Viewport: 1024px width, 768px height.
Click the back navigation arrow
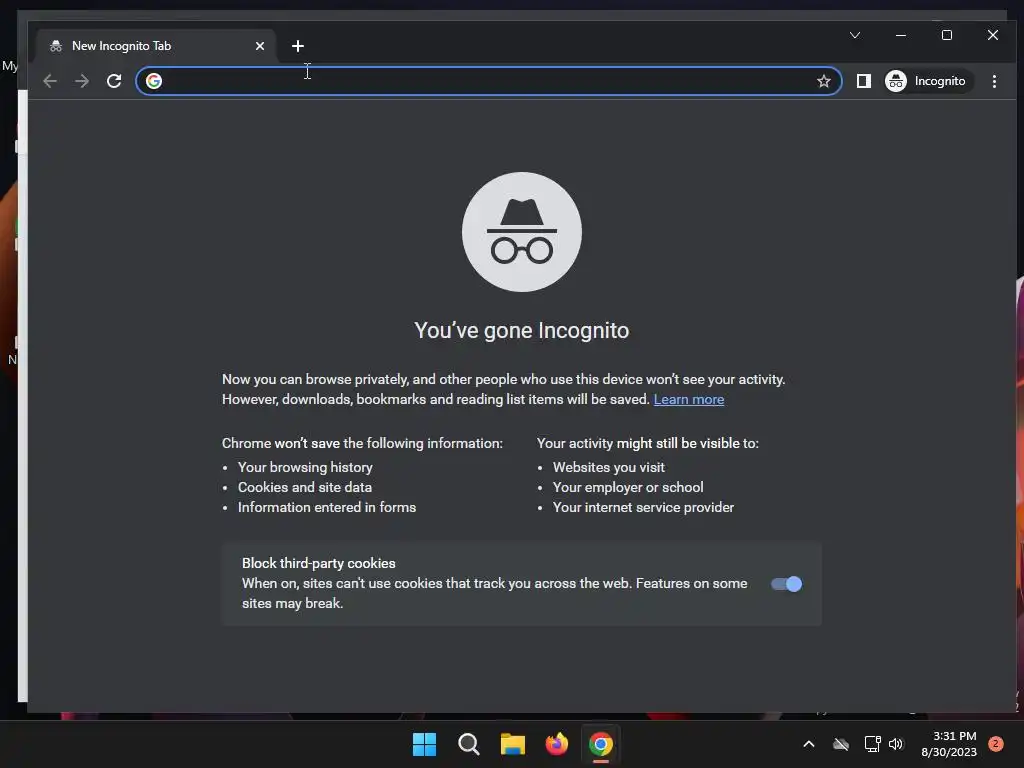[x=50, y=81]
